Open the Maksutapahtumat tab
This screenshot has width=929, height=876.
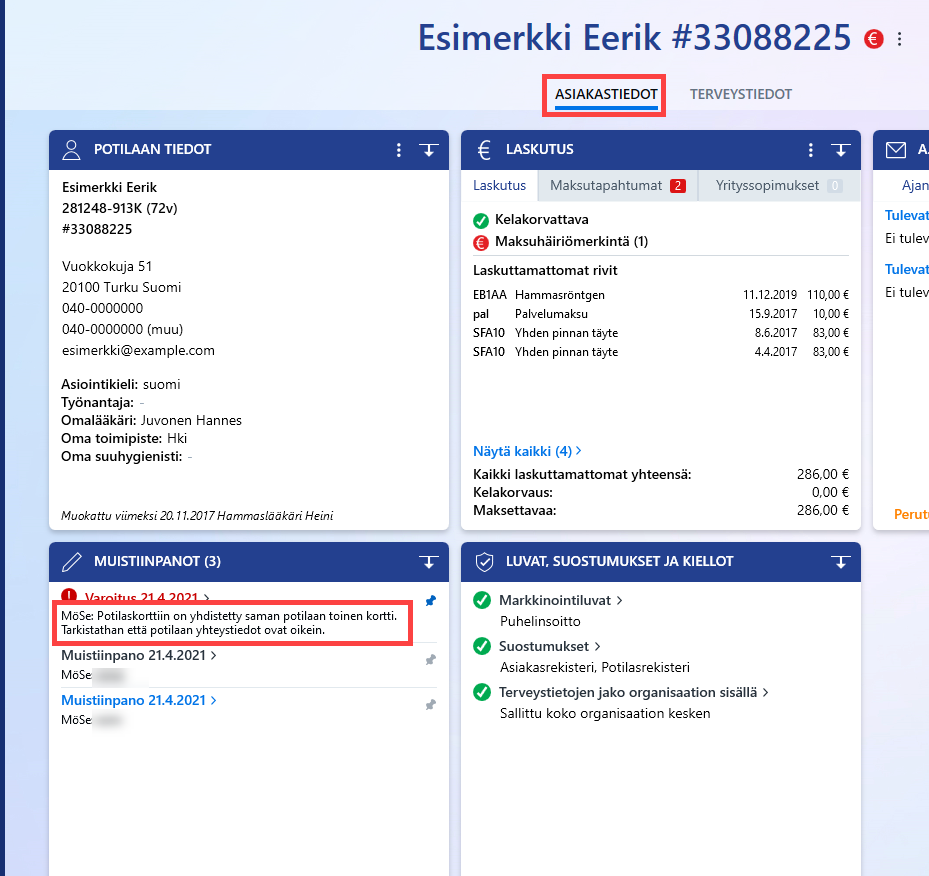(618, 185)
